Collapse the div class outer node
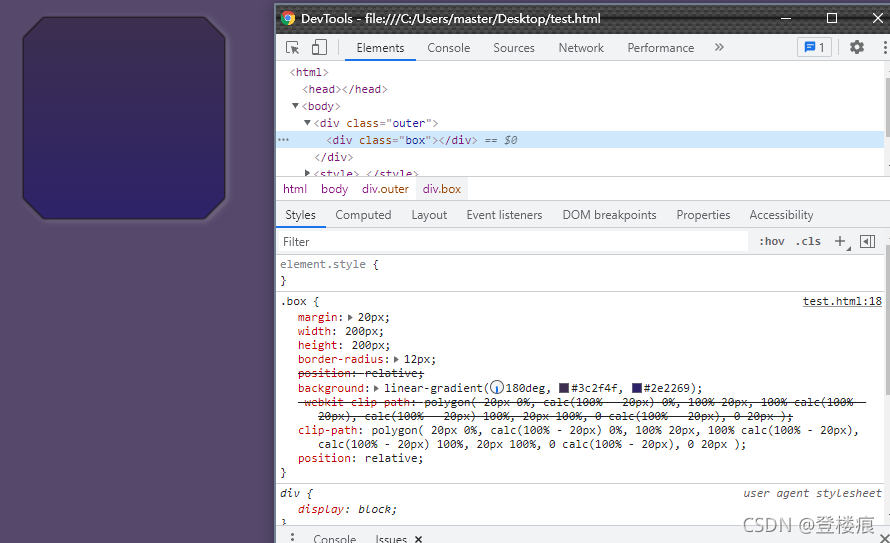 pyautogui.click(x=307, y=123)
